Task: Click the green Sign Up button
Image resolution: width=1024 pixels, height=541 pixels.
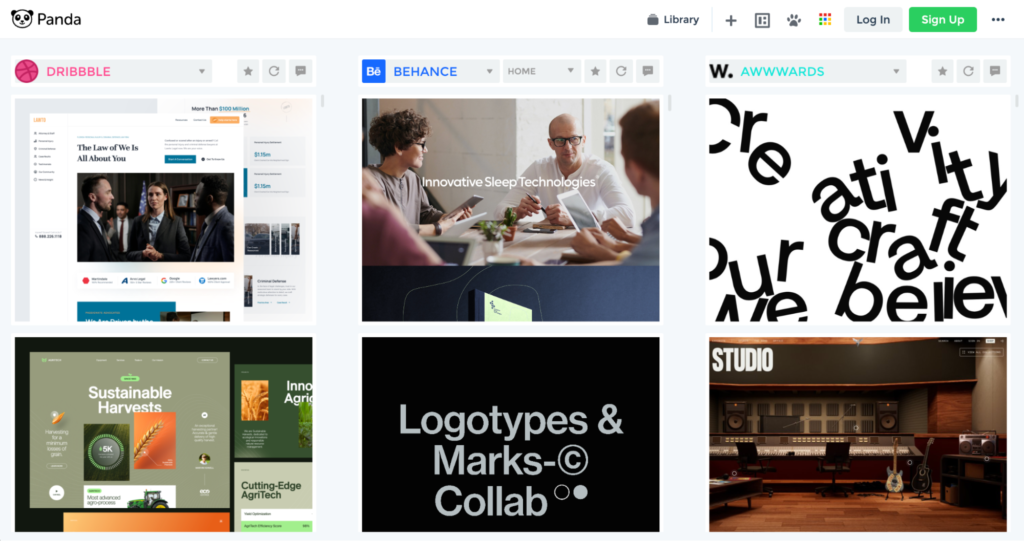Action: coord(942,20)
